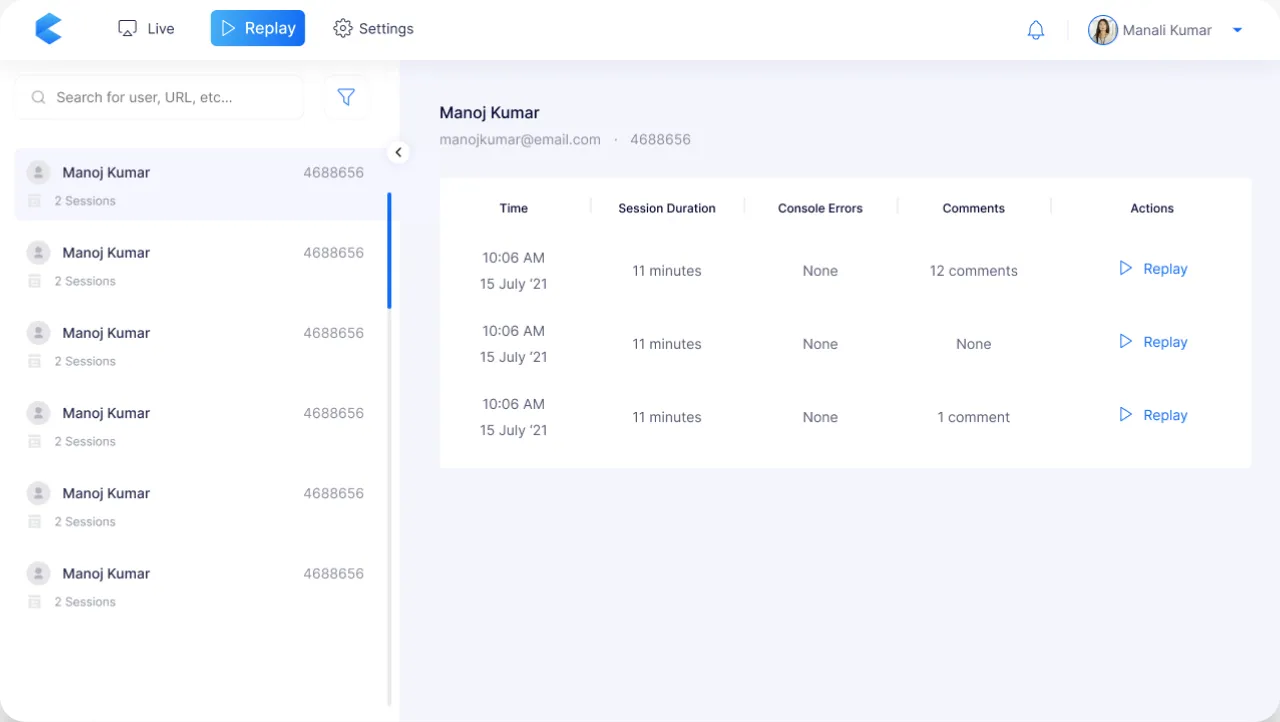Image resolution: width=1280 pixels, height=722 pixels.
Task: Focus the search for user or URL field
Action: 159,97
